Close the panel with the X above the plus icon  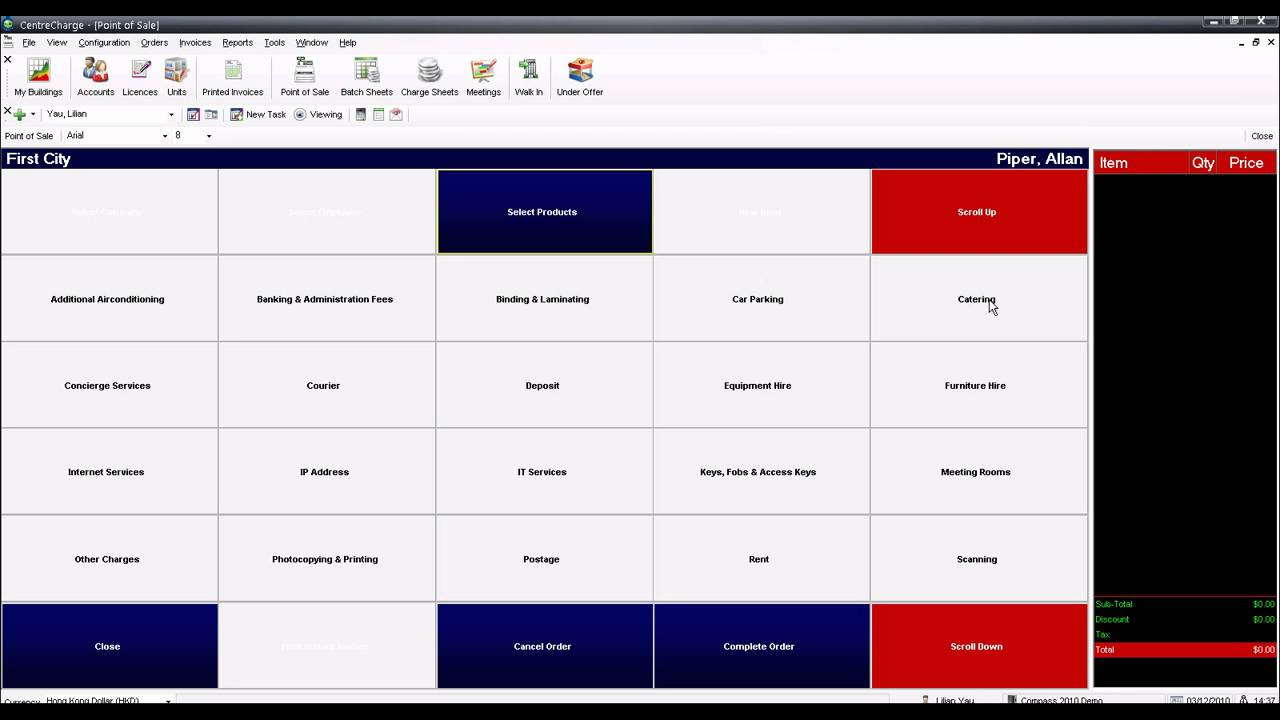(7, 60)
